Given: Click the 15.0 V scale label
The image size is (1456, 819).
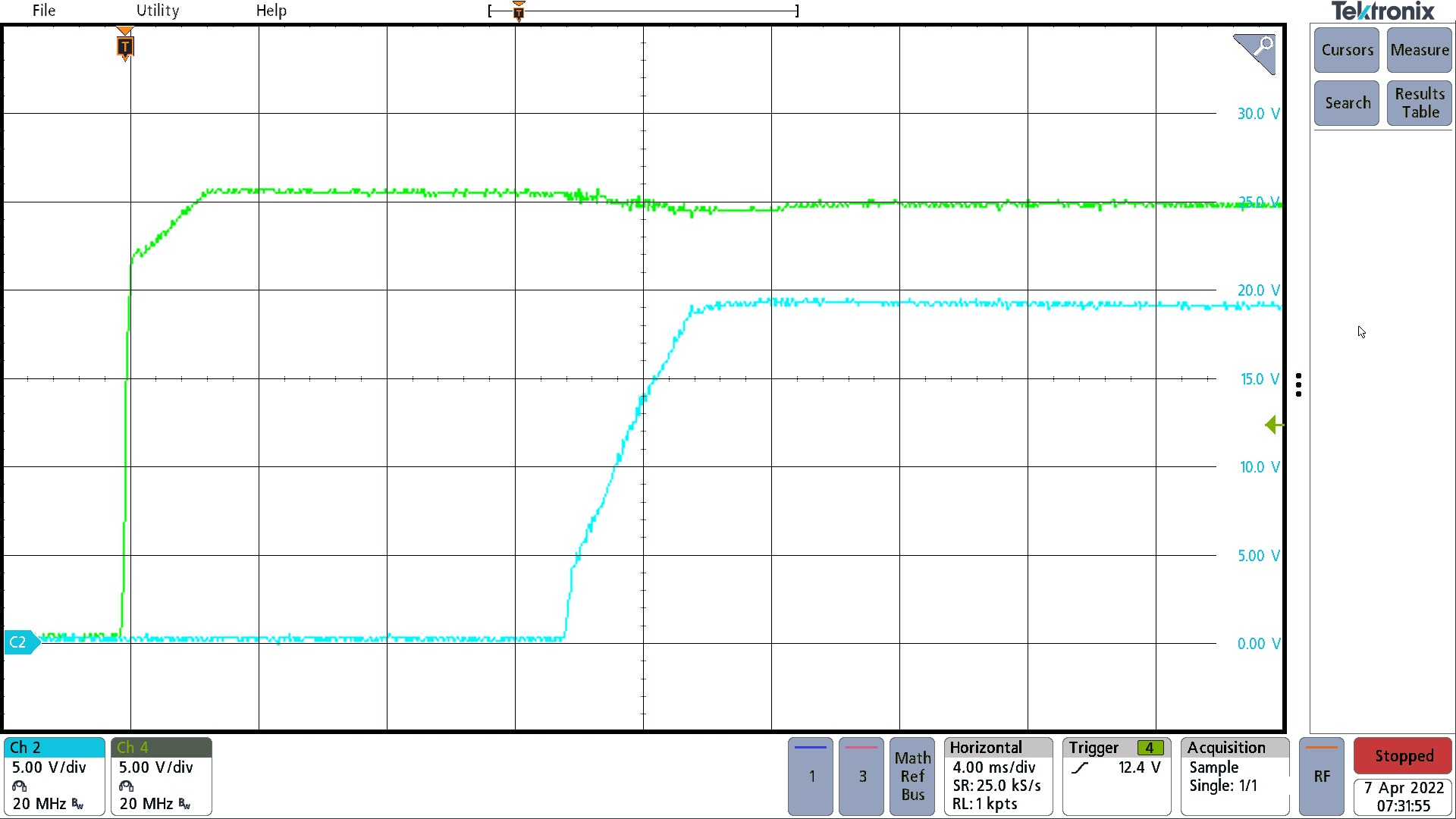Looking at the screenshot, I should point(1260,379).
